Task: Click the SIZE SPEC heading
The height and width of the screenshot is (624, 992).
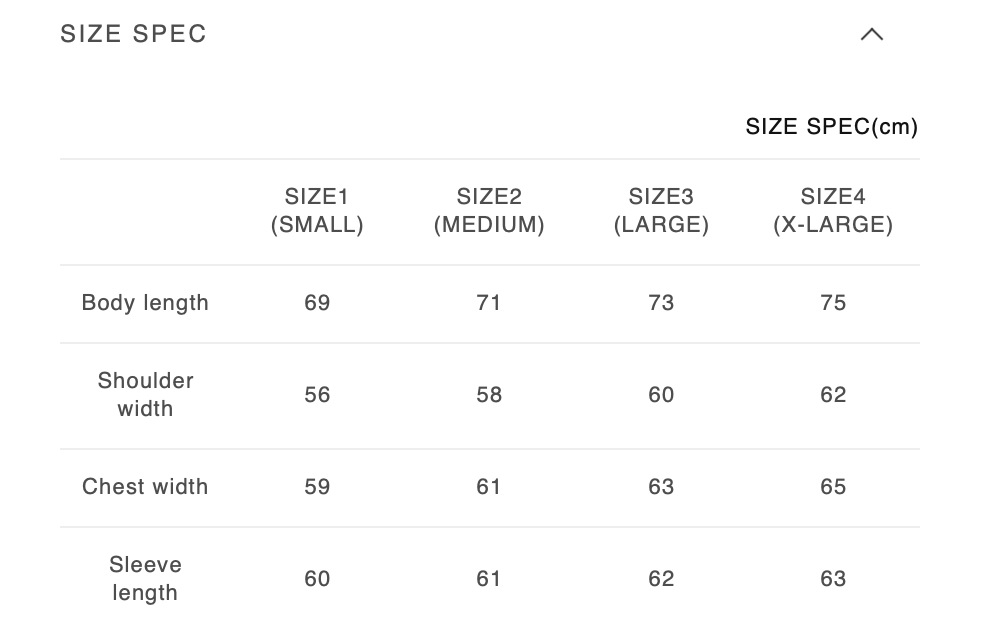Action: [133, 34]
